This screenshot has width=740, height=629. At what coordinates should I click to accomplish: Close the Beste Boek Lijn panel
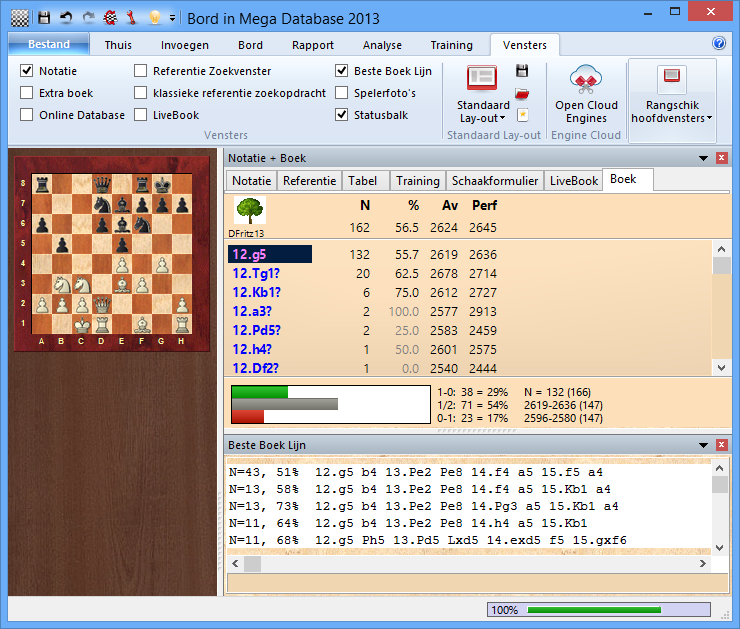(721, 445)
